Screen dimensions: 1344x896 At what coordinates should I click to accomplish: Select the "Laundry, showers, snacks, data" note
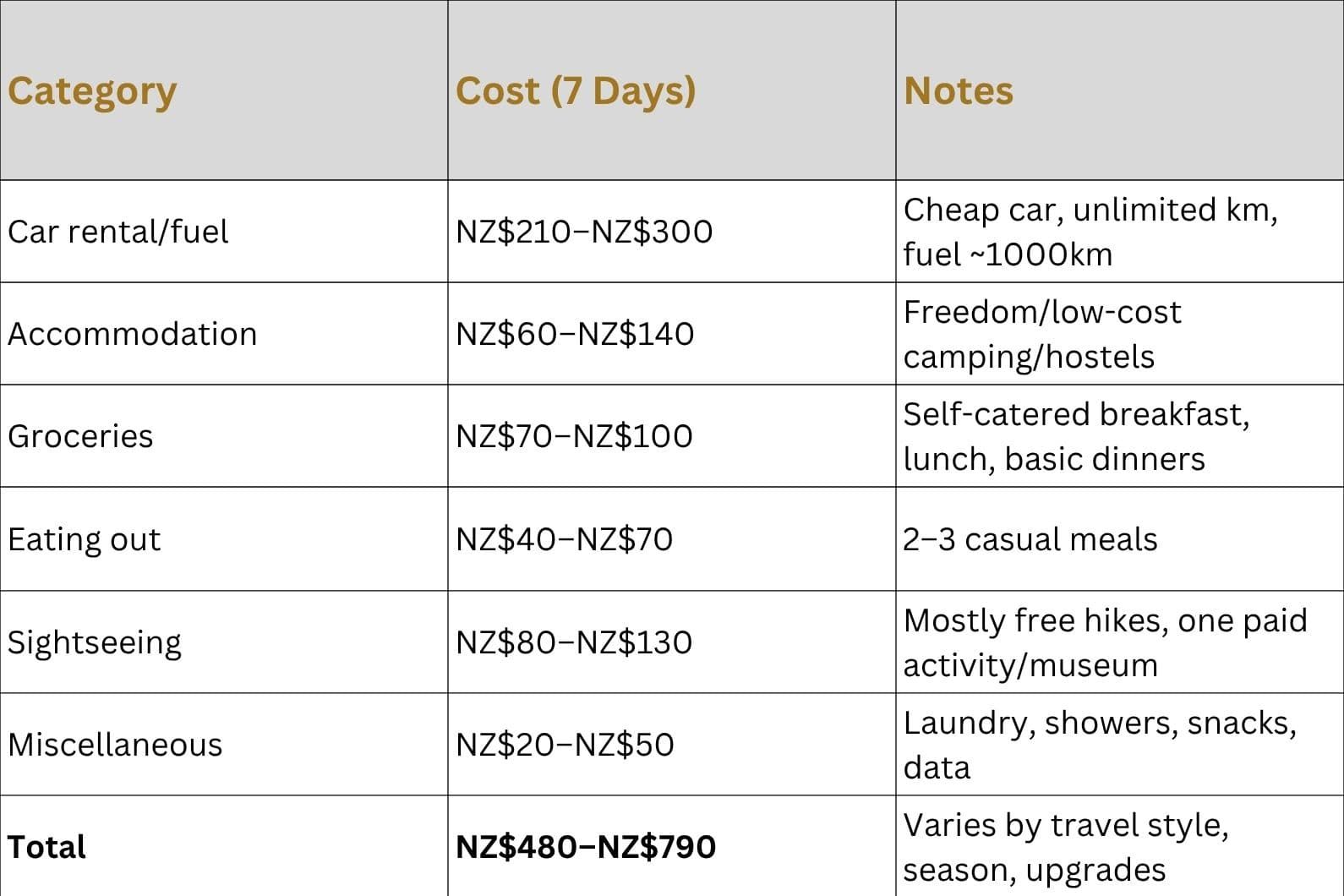point(1099,745)
